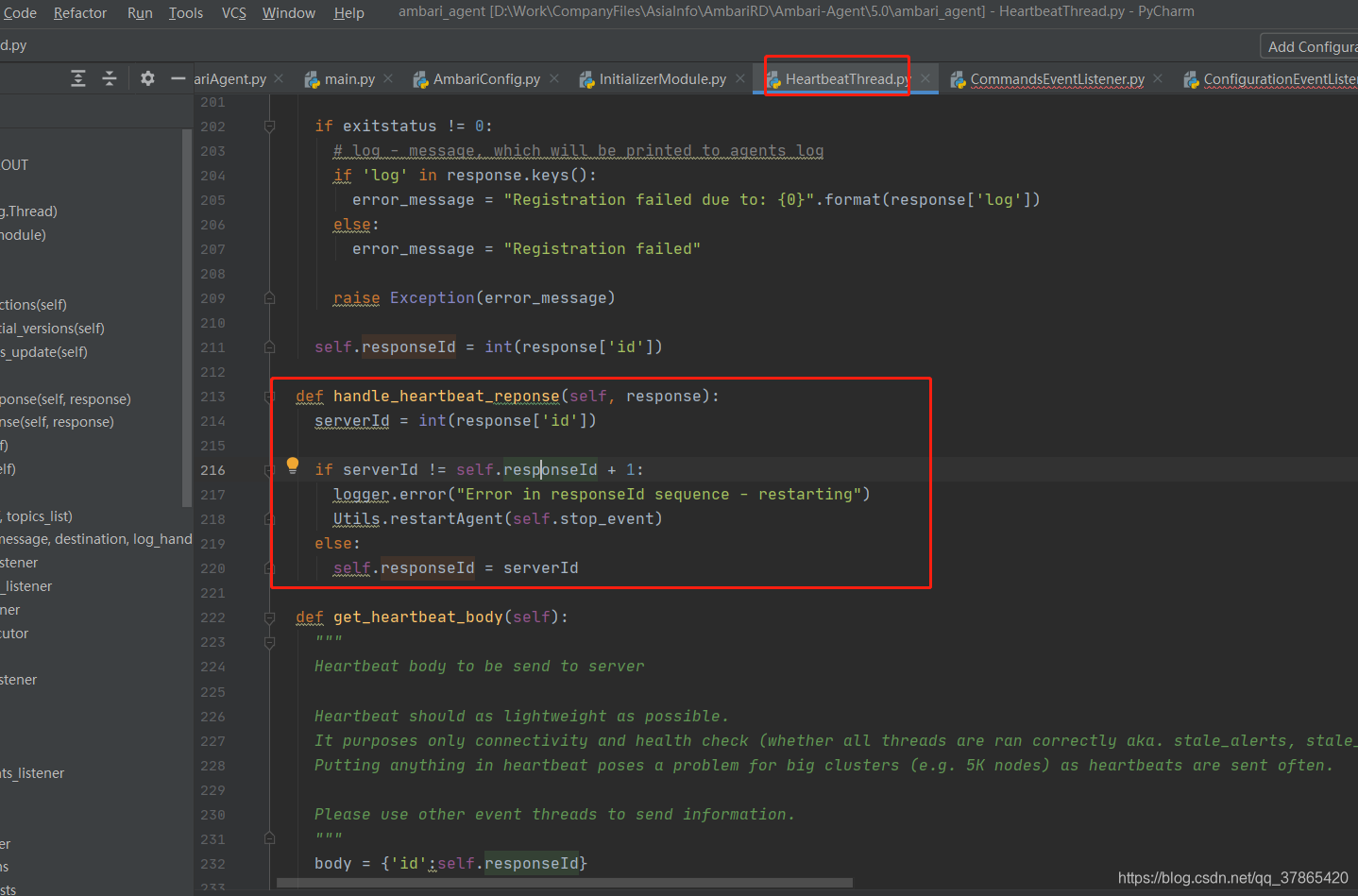1358x896 pixels.
Task: Click Python file icon on ConfigurationEventListener tab
Action: (1191, 79)
